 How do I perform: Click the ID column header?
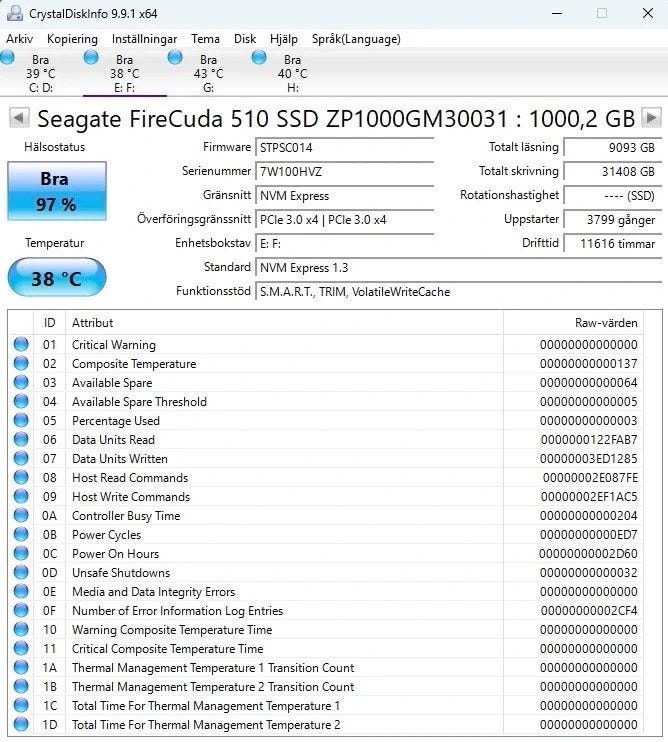pos(49,323)
